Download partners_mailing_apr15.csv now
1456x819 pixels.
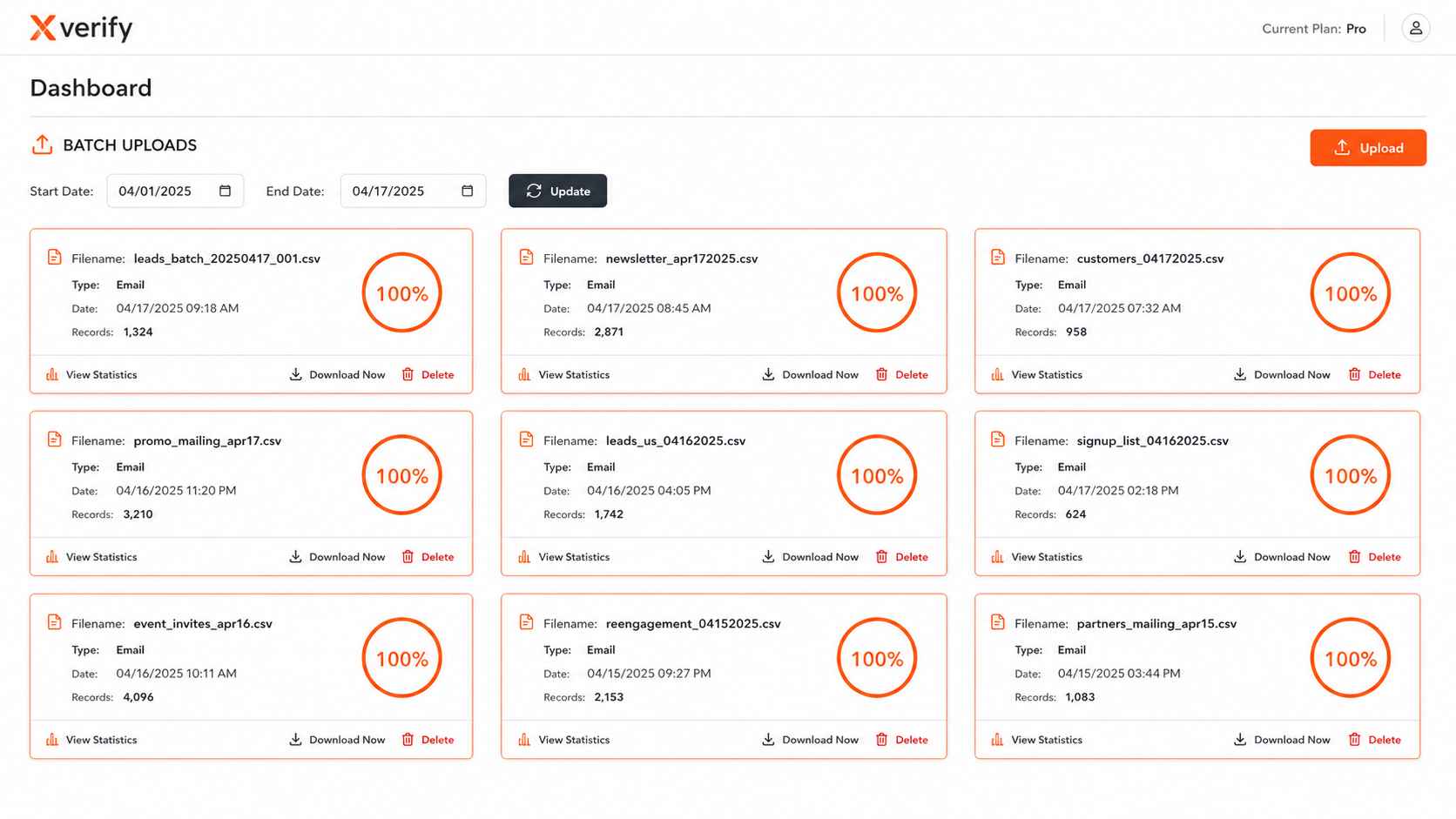point(1282,740)
